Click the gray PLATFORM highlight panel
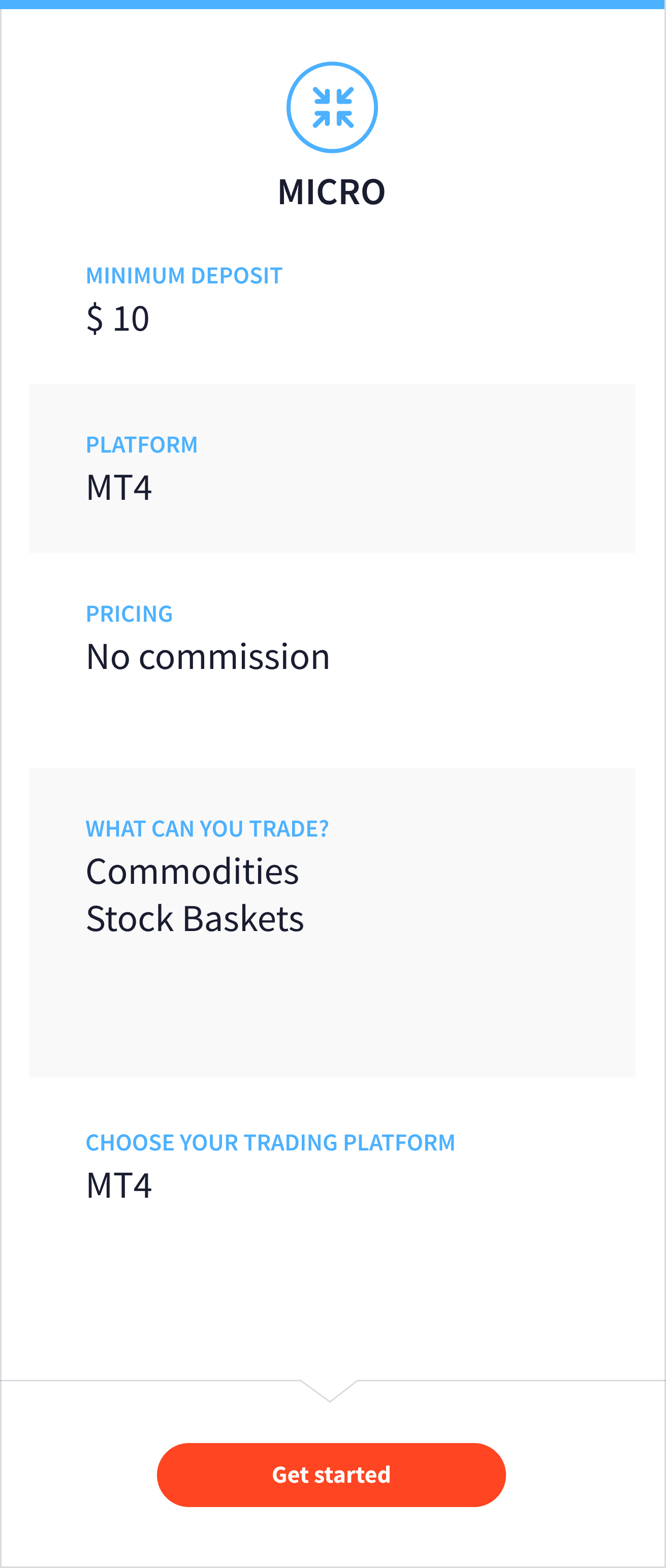This screenshot has height=1568, width=666. tap(332, 467)
